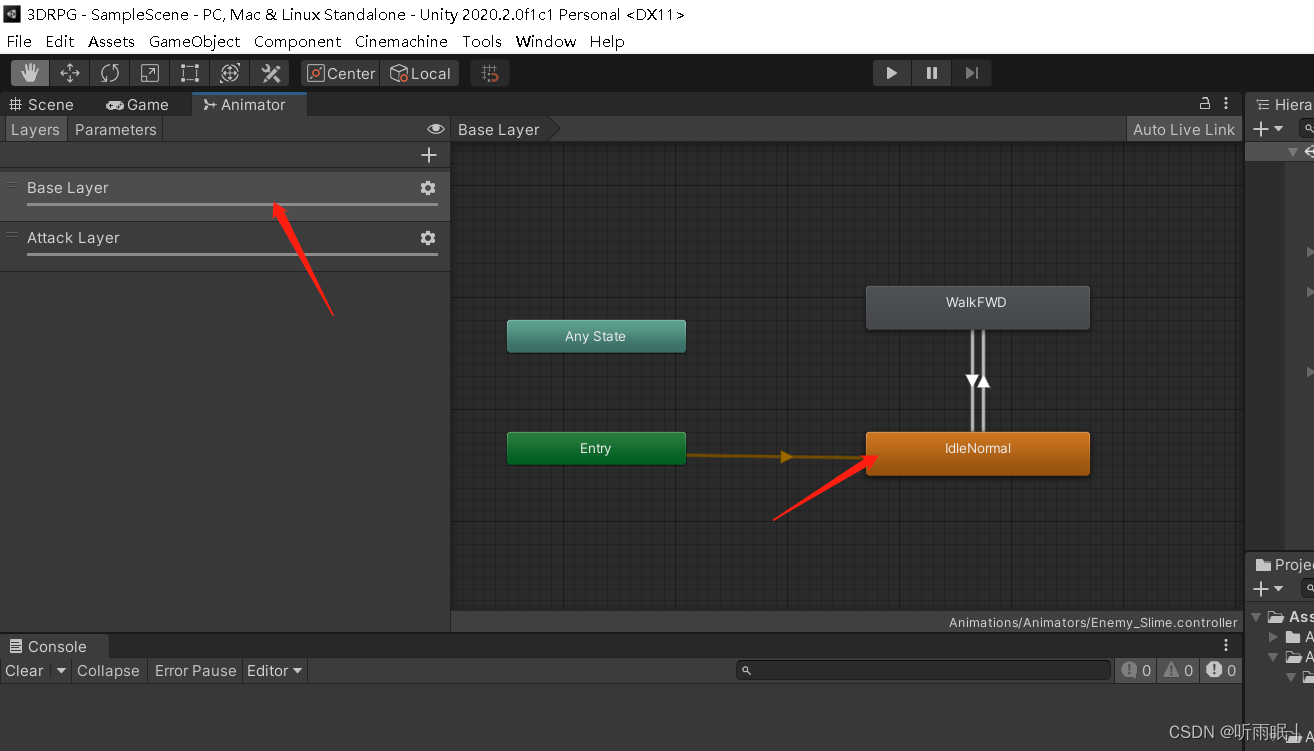Open Attack Layer settings gear
This screenshot has height=751, width=1314.
(x=428, y=238)
